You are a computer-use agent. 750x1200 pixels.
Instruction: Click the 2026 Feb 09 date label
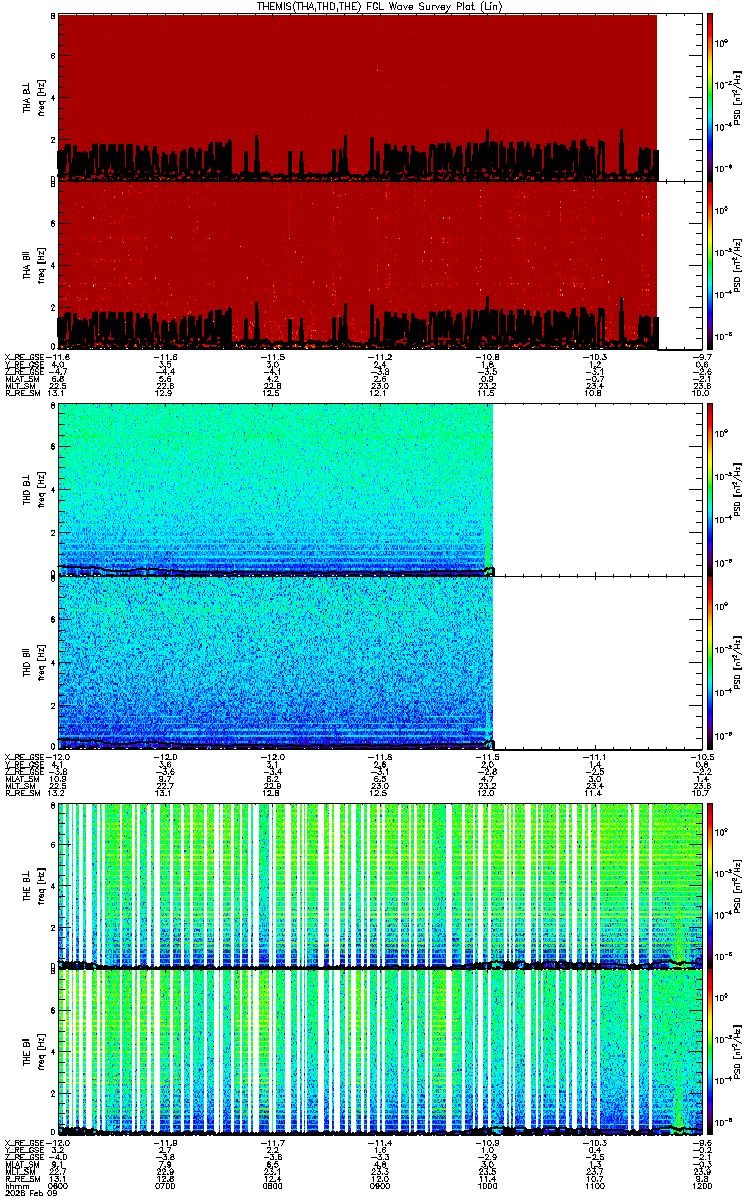(x=25, y=1192)
